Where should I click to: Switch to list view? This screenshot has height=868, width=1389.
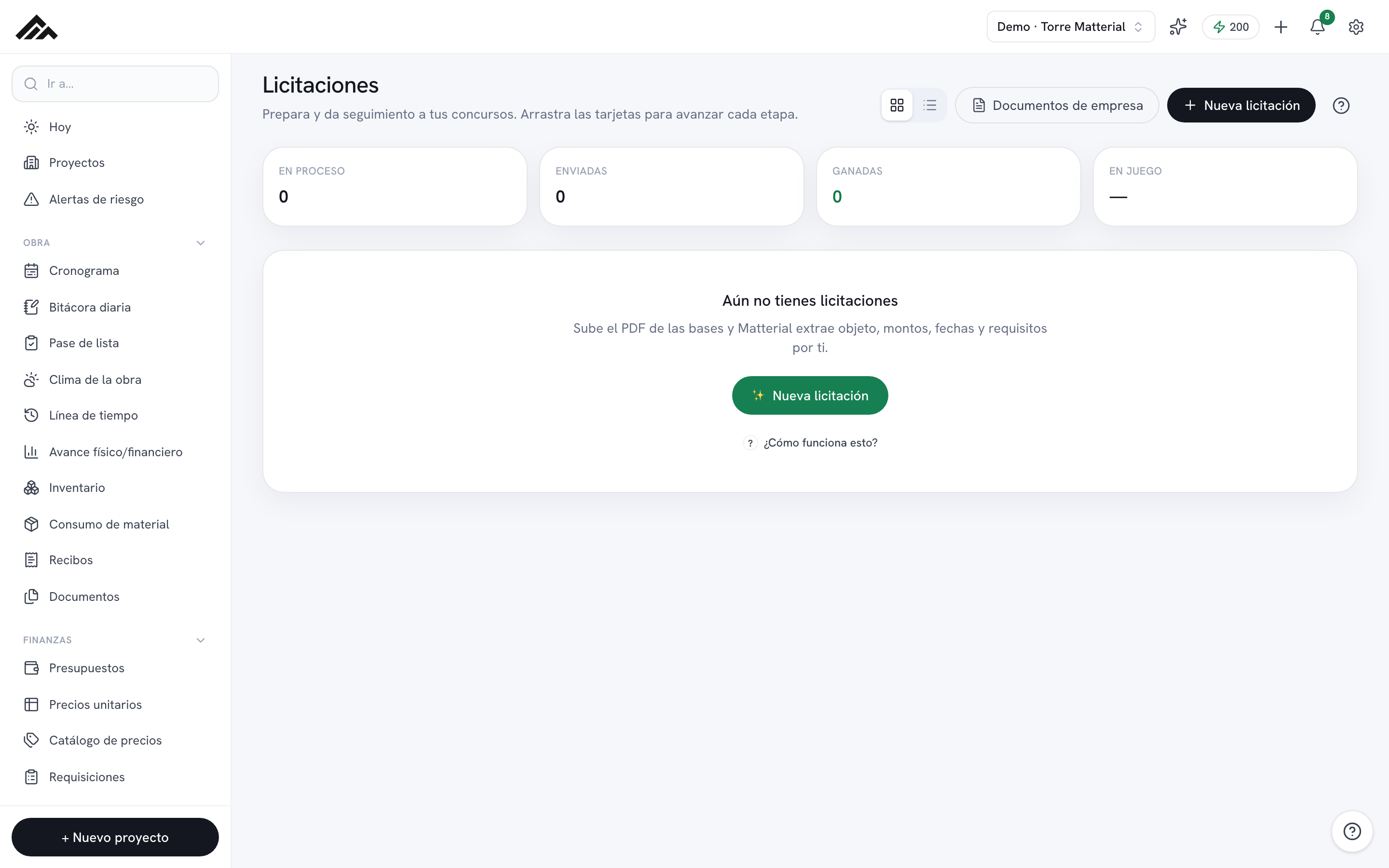click(930, 105)
